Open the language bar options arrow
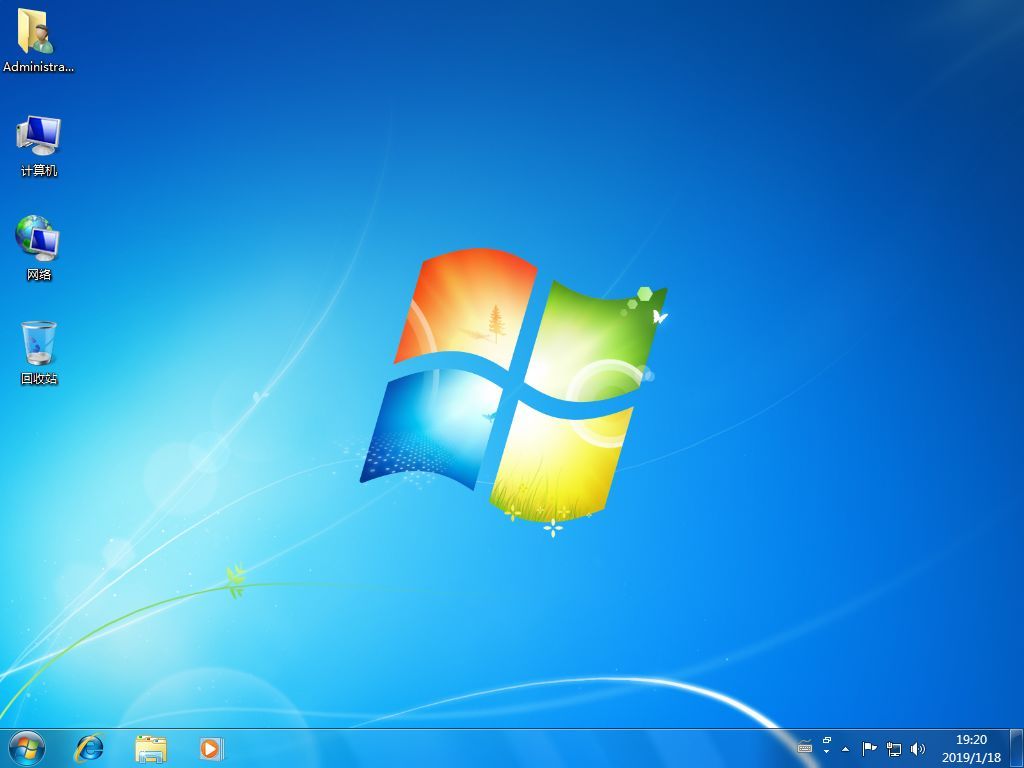 tap(827, 752)
